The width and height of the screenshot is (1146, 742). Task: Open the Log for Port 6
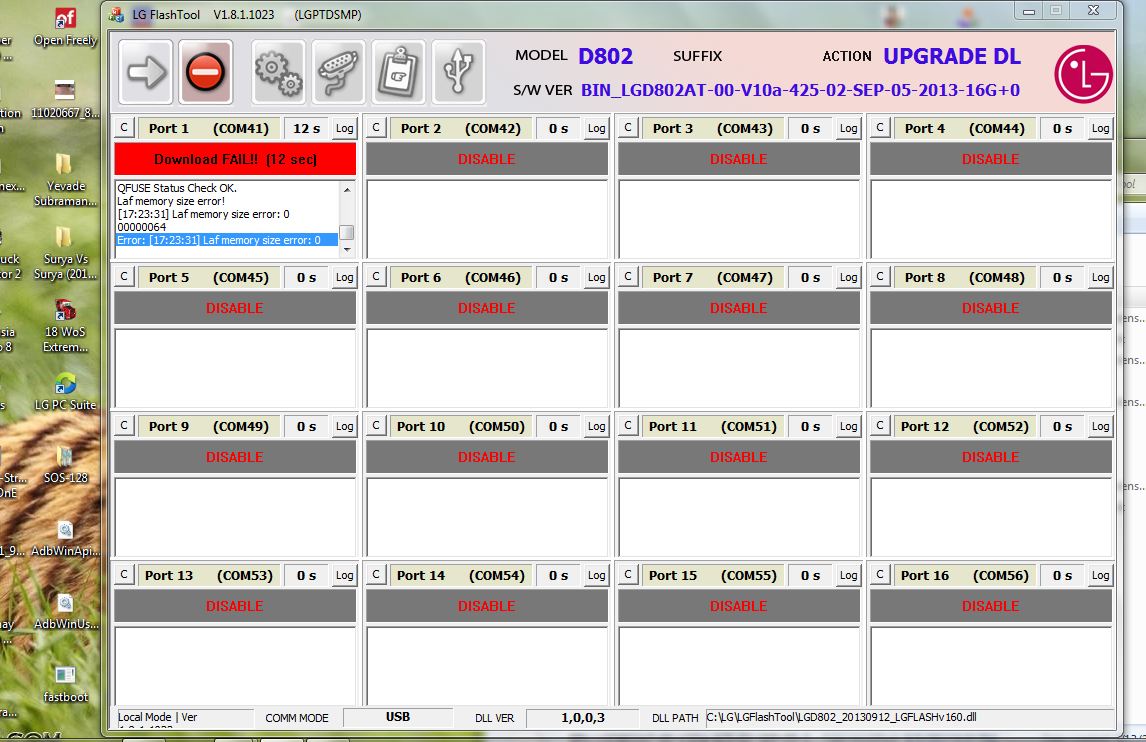(596, 278)
